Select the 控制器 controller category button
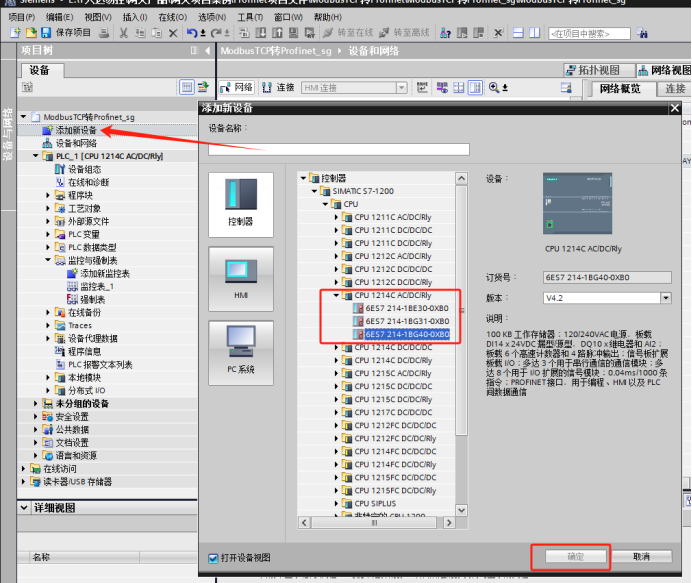 coord(241,204)
